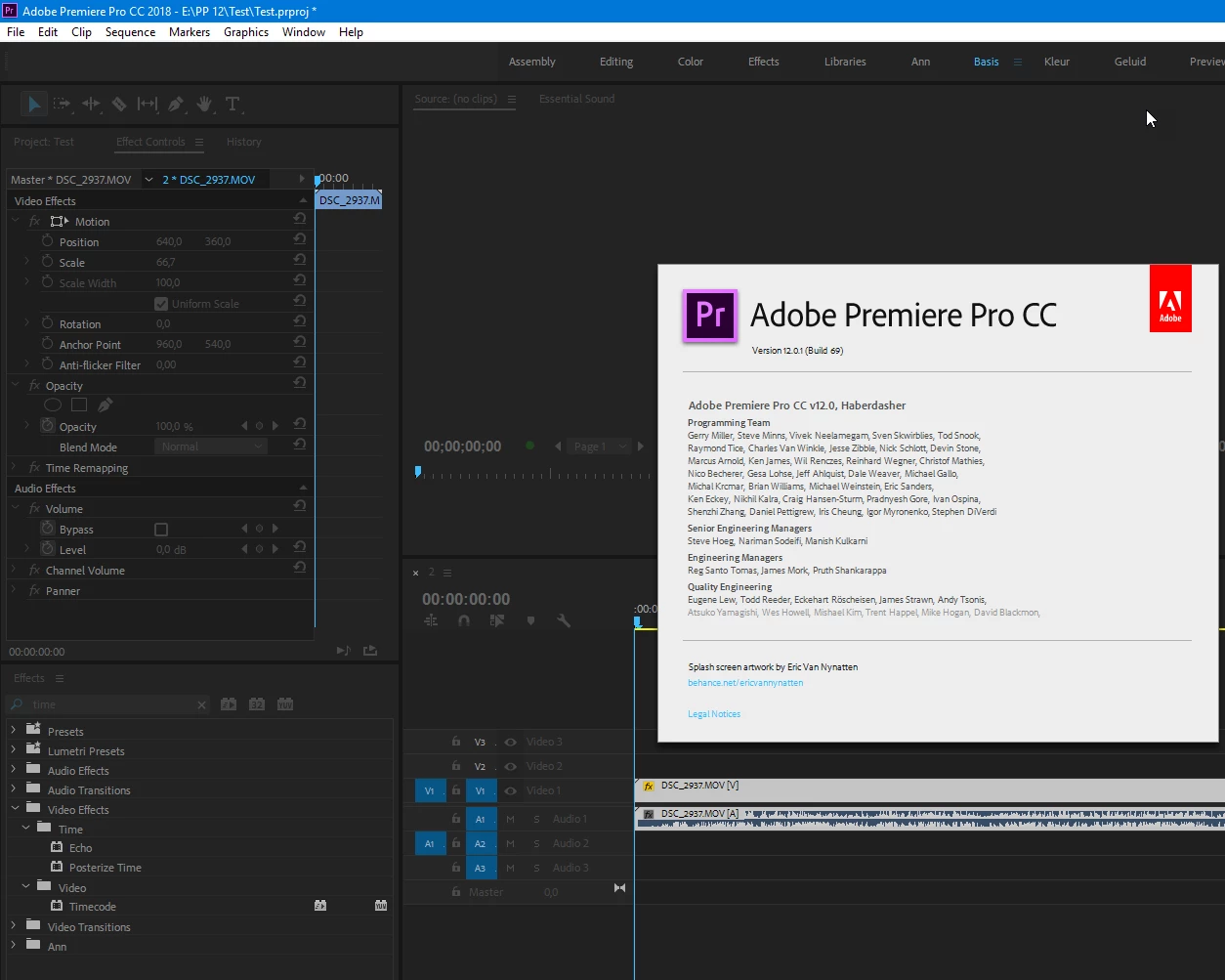This screenshot has height=980, width=1225.
Task: Toggle Snap magnet in timeline
Action: tap(464, 620)
